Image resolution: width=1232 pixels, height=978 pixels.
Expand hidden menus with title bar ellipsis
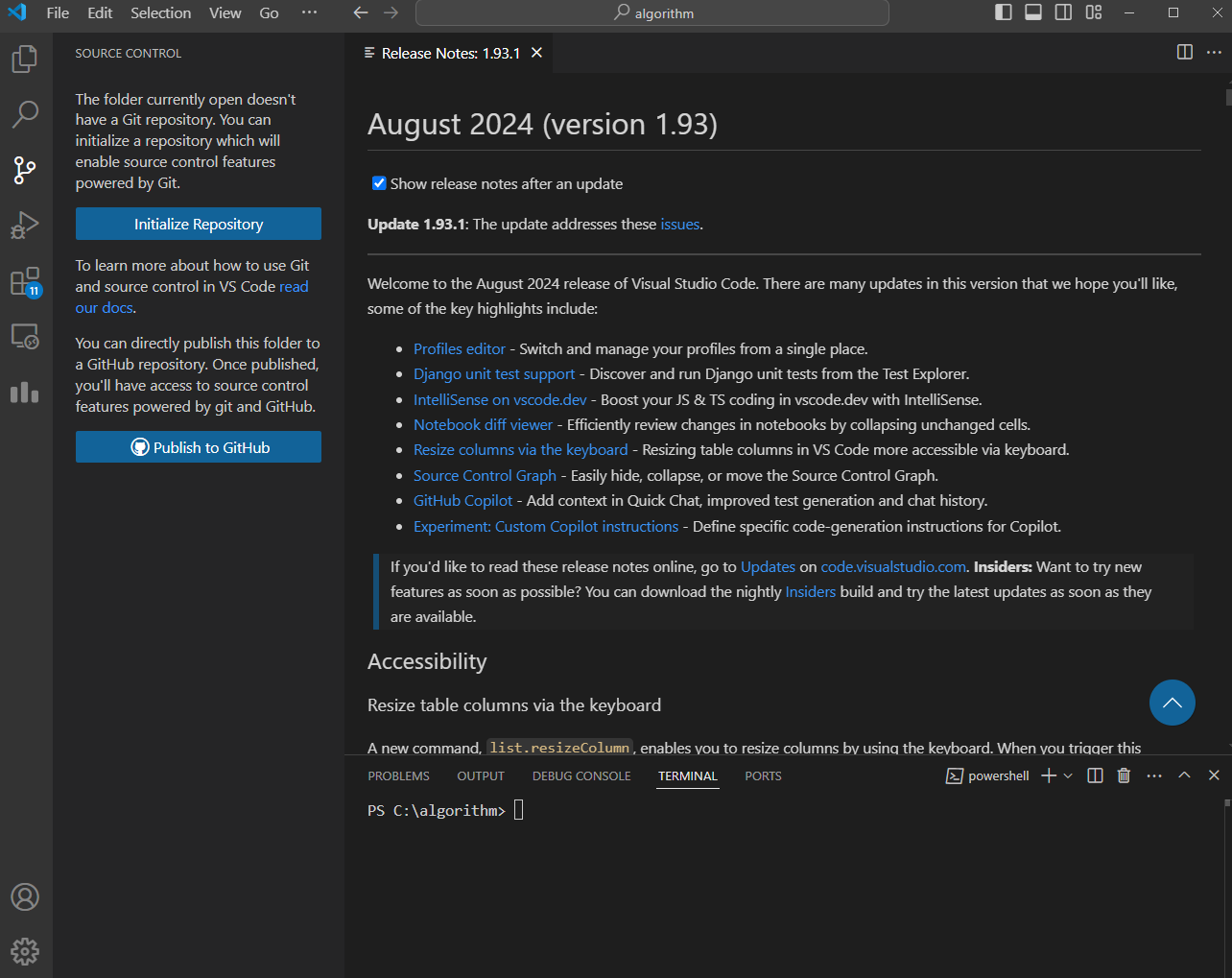click(309, 12)
